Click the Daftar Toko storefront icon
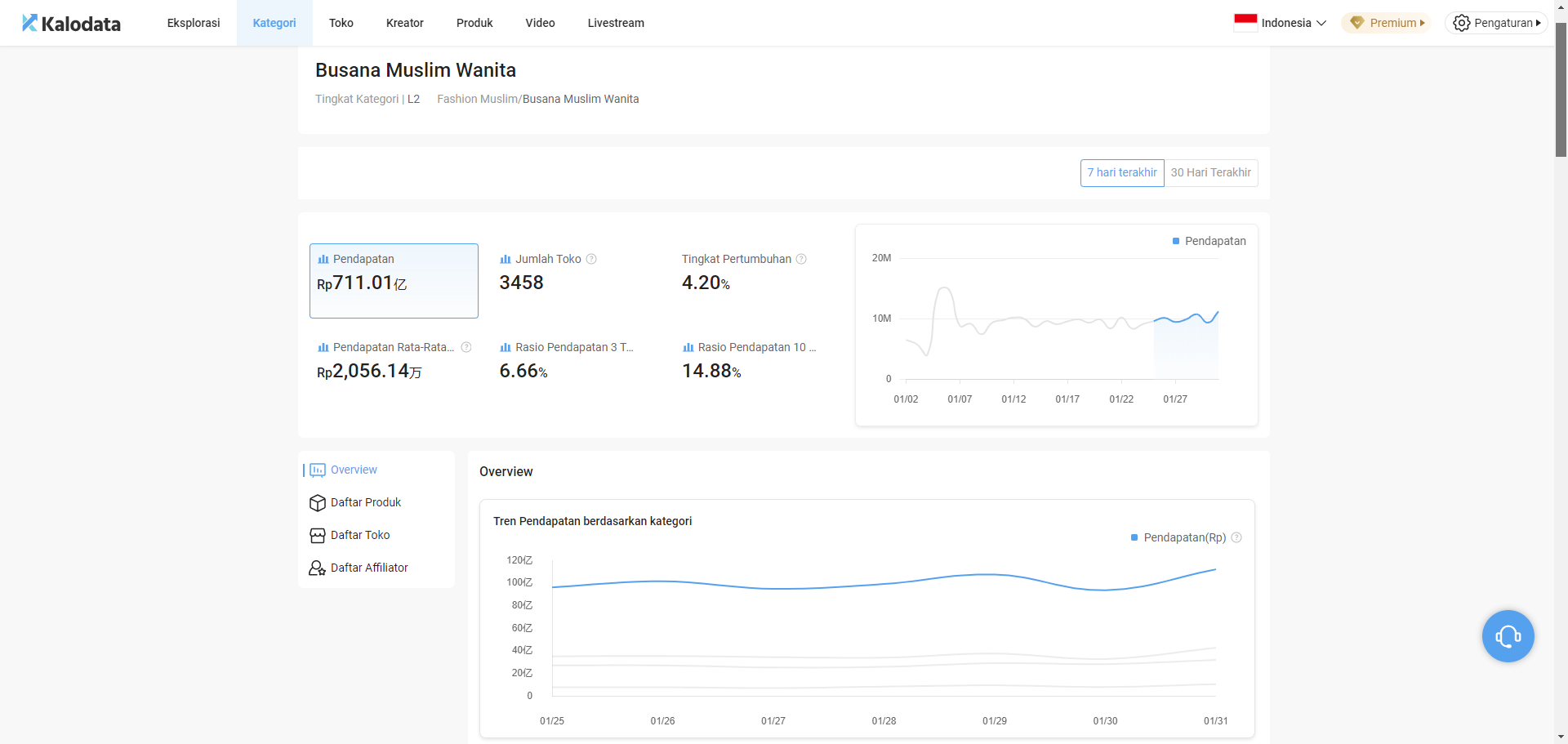The width and height of the screenshot is (1568, 744). pyautogui.click(x=318, y=535)
